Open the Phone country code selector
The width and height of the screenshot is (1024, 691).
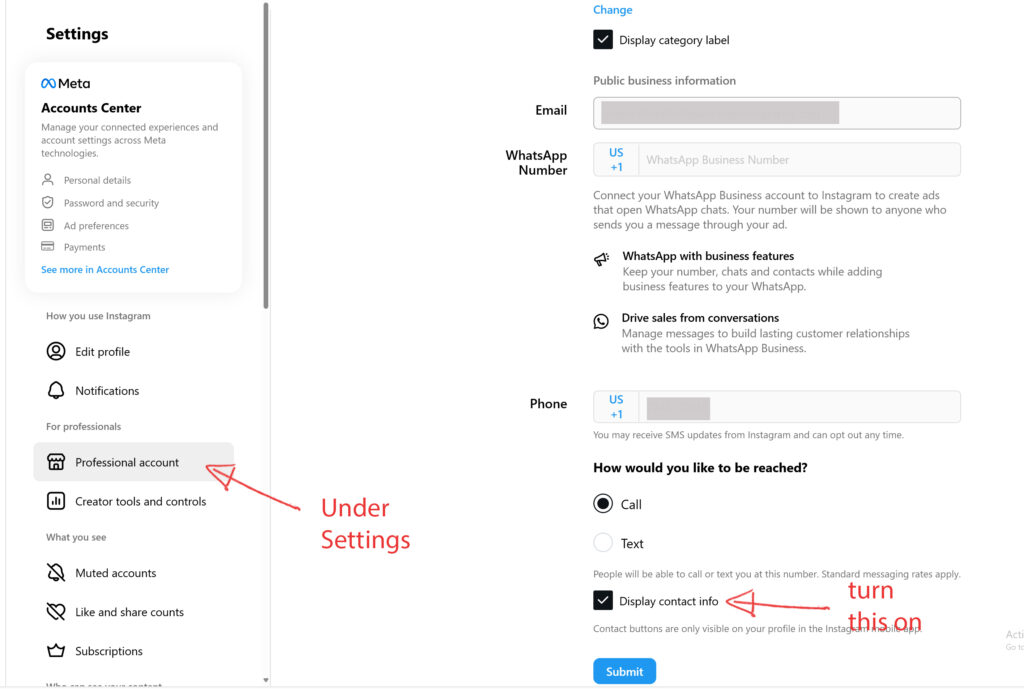click(616, 406)
